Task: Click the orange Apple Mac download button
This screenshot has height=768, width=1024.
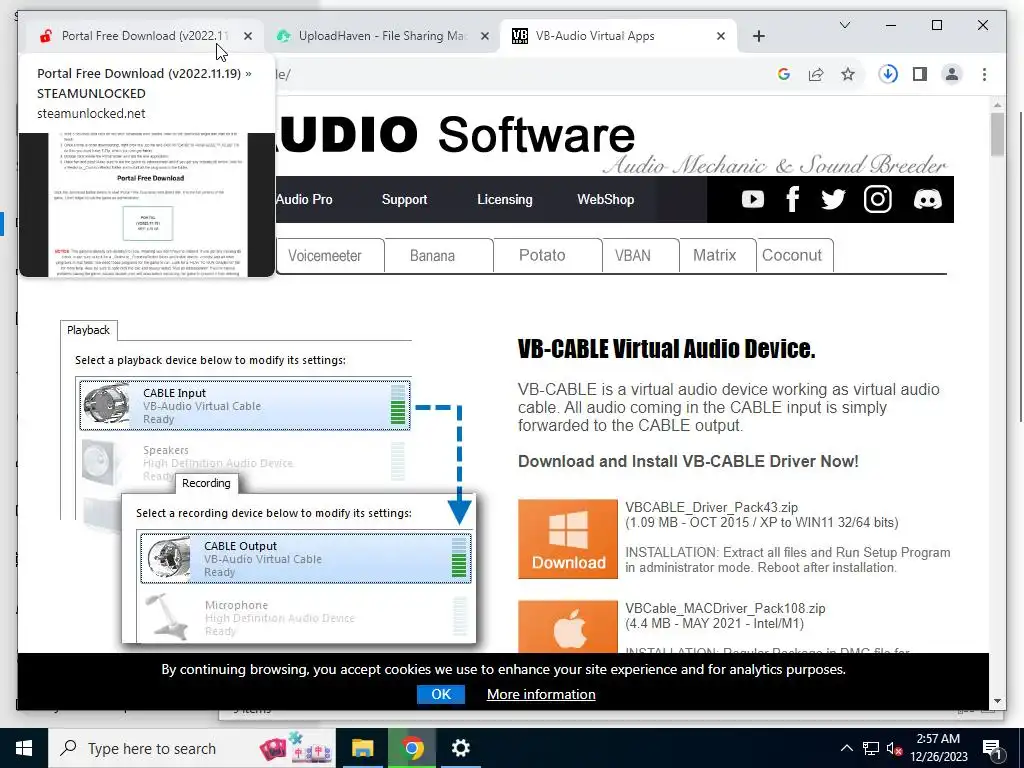Action: [x=568, y=627]
